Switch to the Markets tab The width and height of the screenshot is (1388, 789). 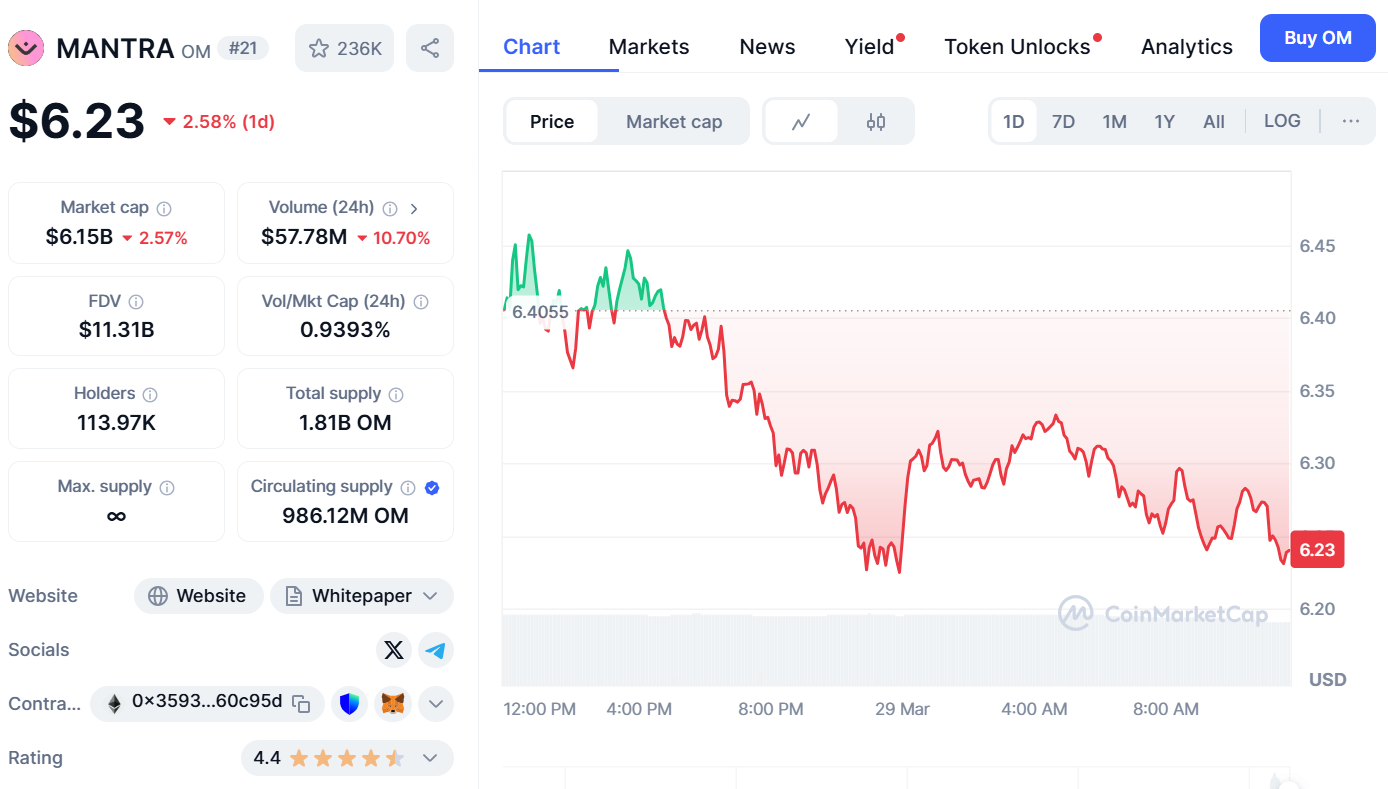click(x=648, y=46)
